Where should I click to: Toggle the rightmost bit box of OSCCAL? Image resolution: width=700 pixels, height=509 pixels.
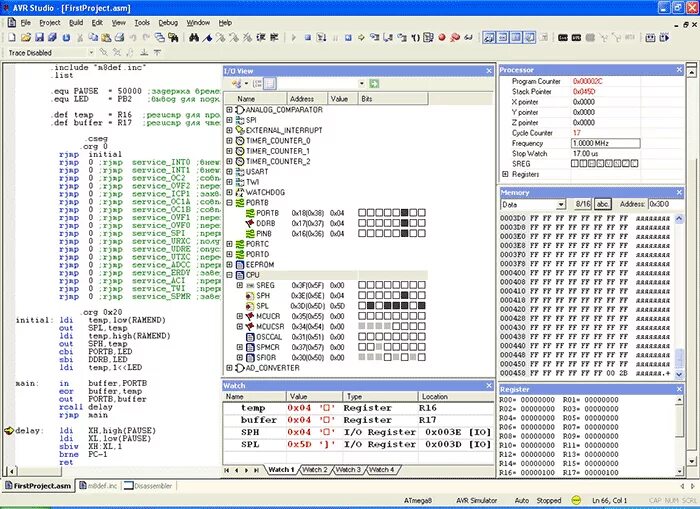(421, 336)
